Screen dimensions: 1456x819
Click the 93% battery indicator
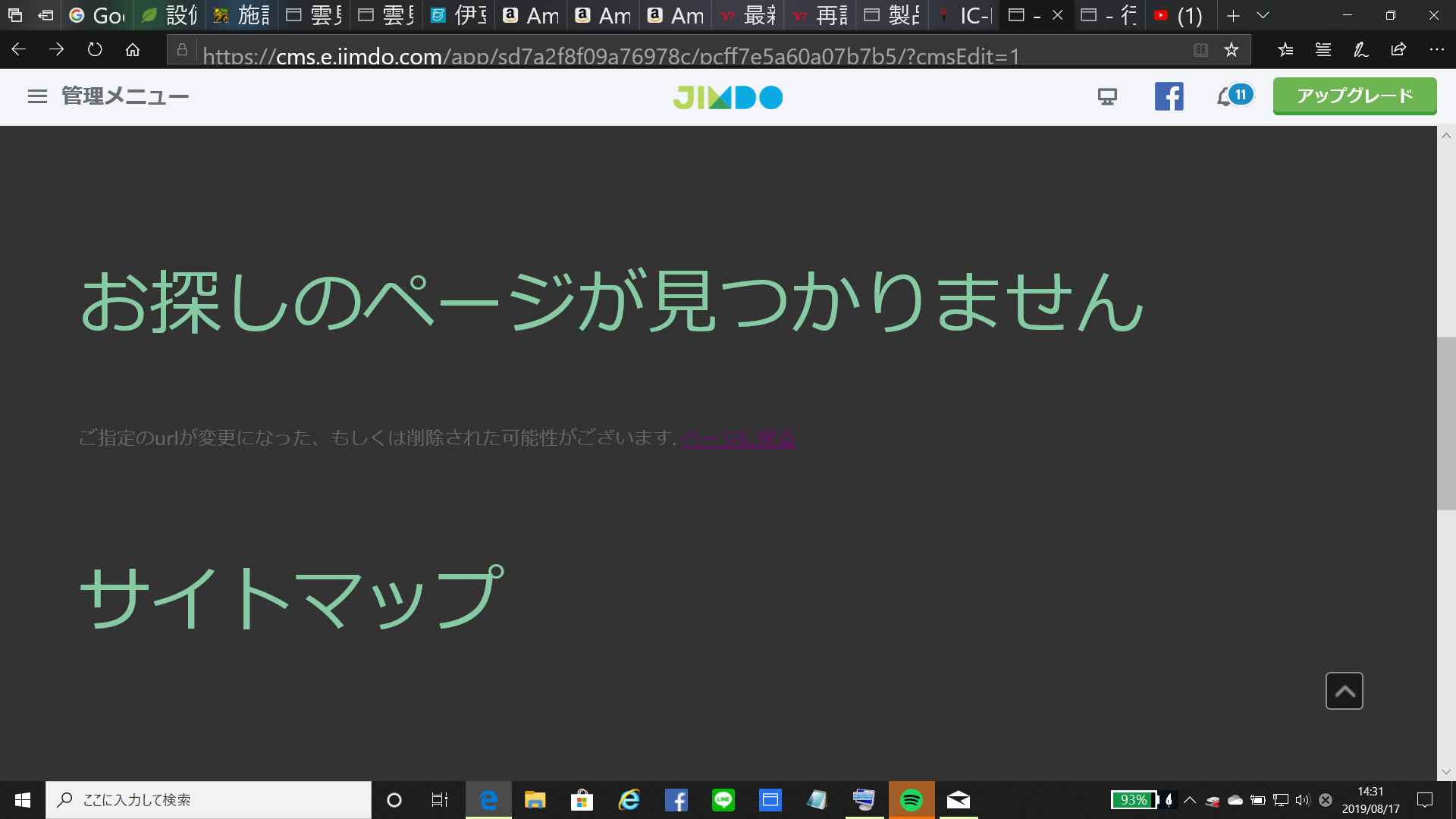pos(1134,800)
